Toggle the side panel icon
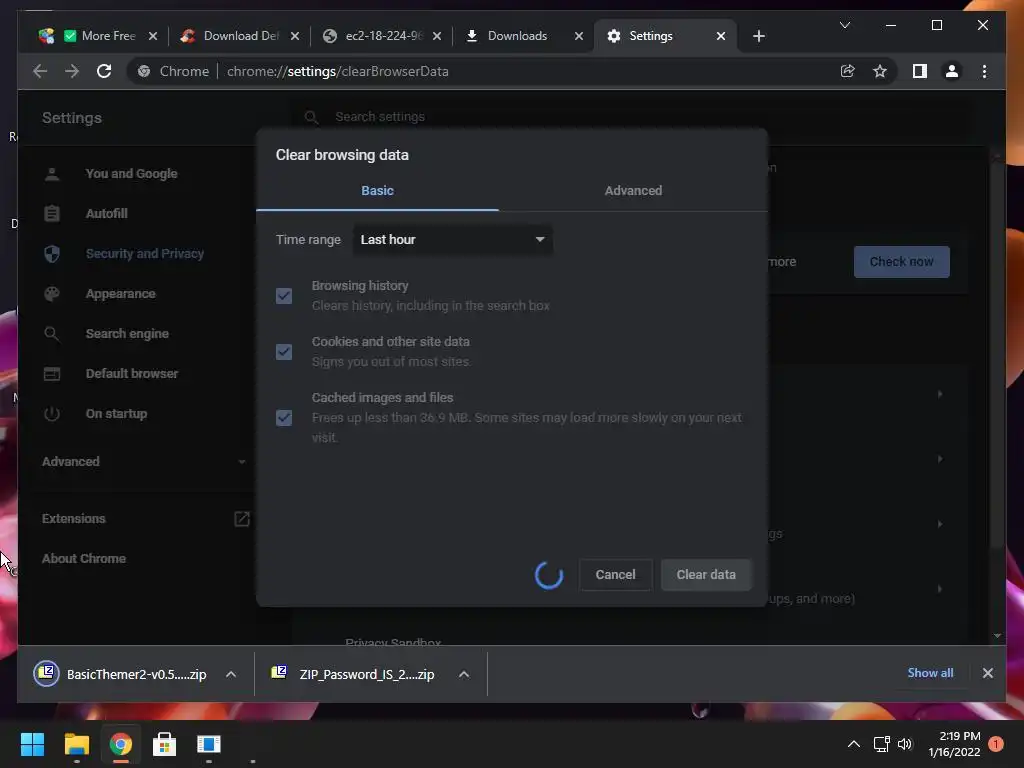Viewport: 1024px width, 768px height. pos(920,71)
